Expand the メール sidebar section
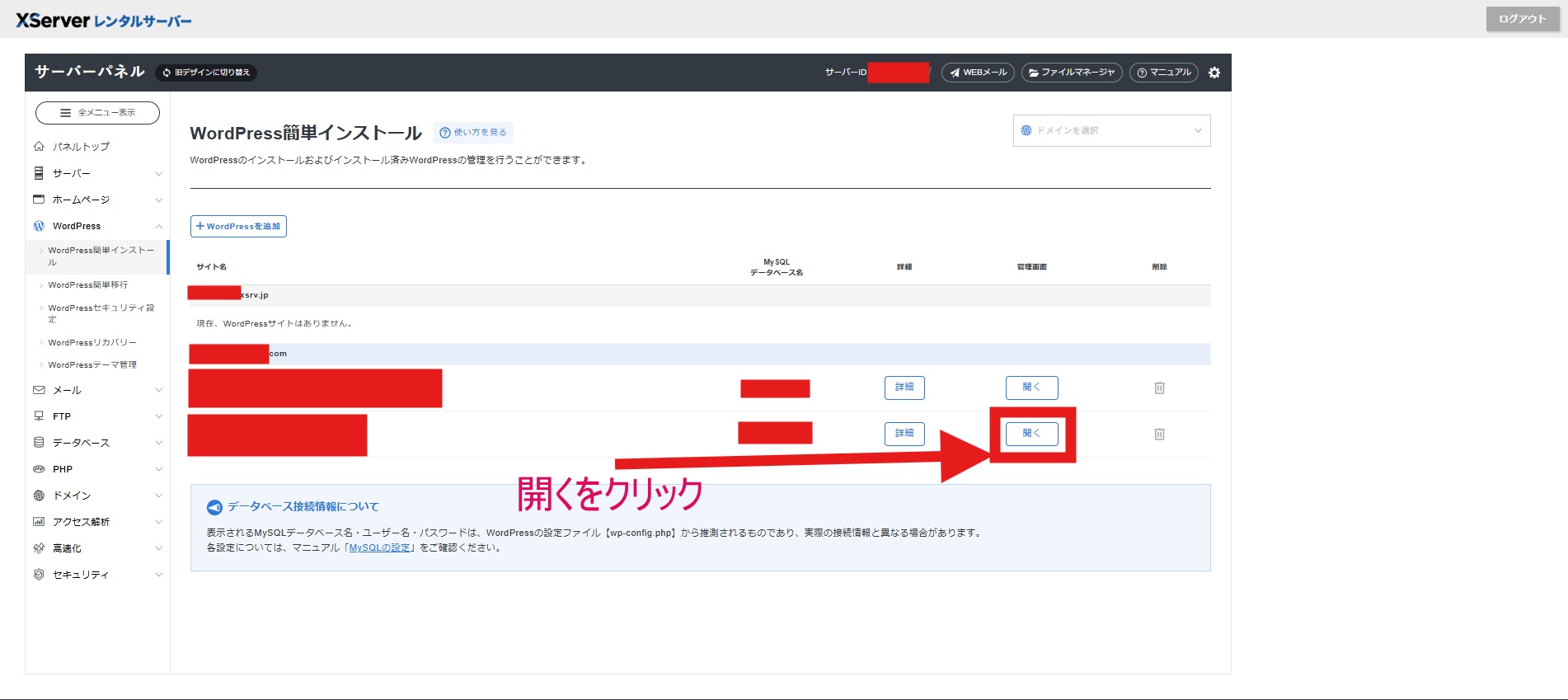This screenshot has height=700, width=1568. (97, 390)
